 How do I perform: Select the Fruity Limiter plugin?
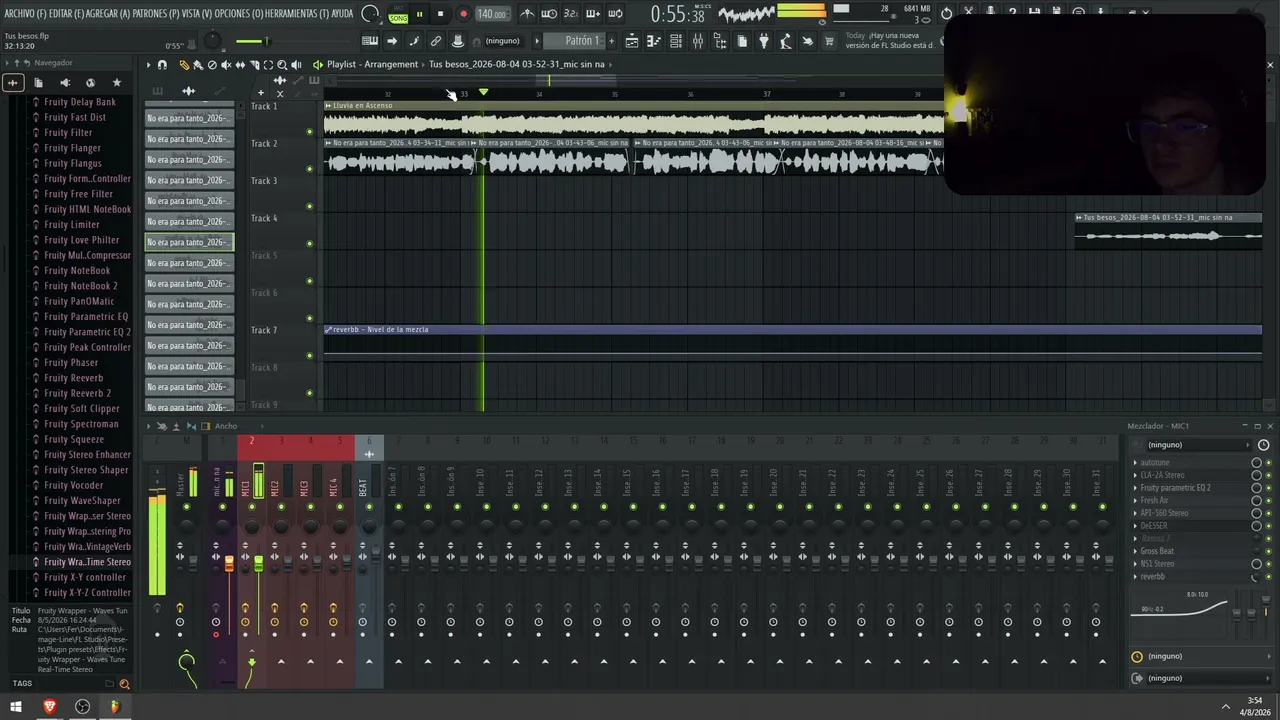[72, 225]
